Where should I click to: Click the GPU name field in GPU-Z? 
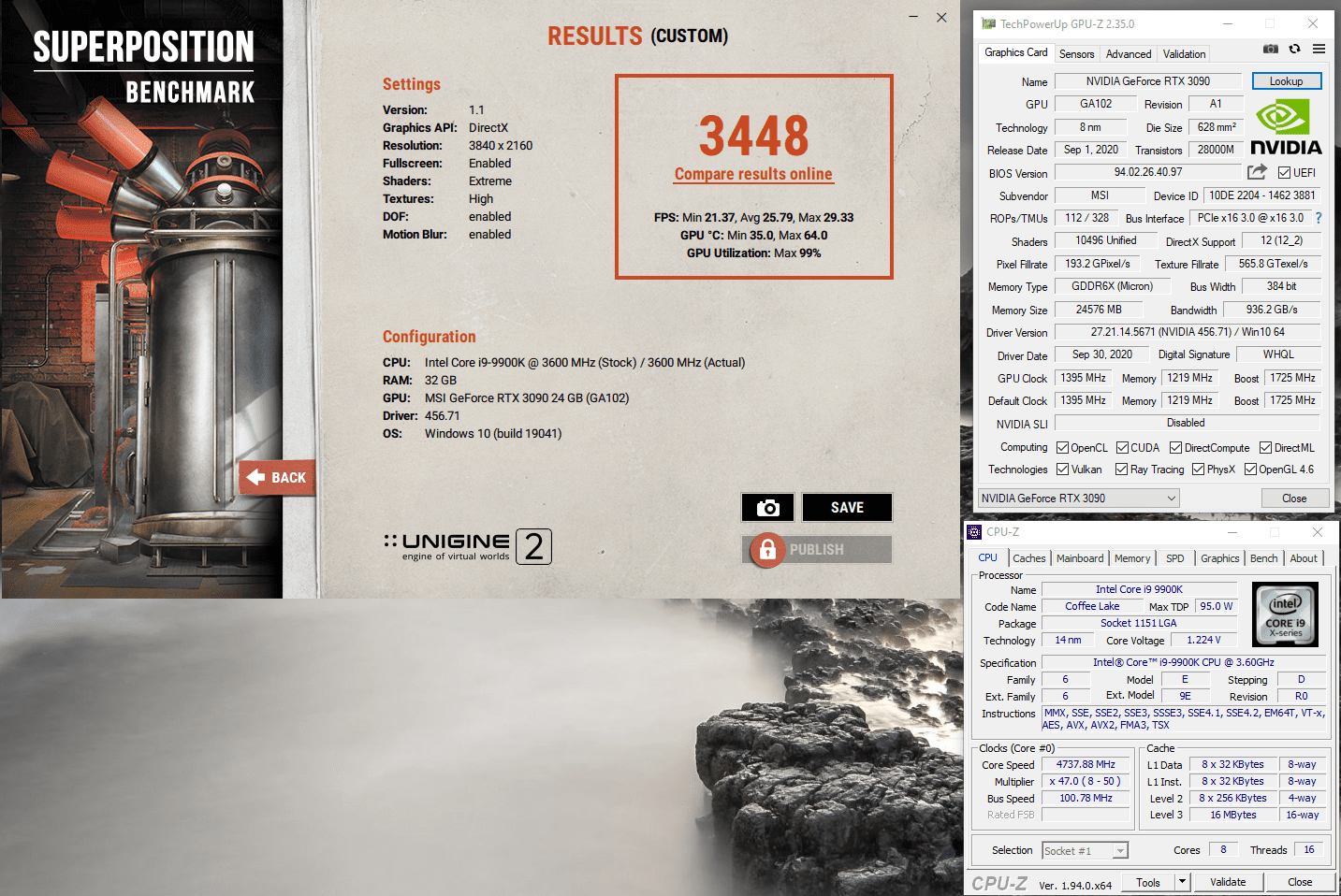1148,81
